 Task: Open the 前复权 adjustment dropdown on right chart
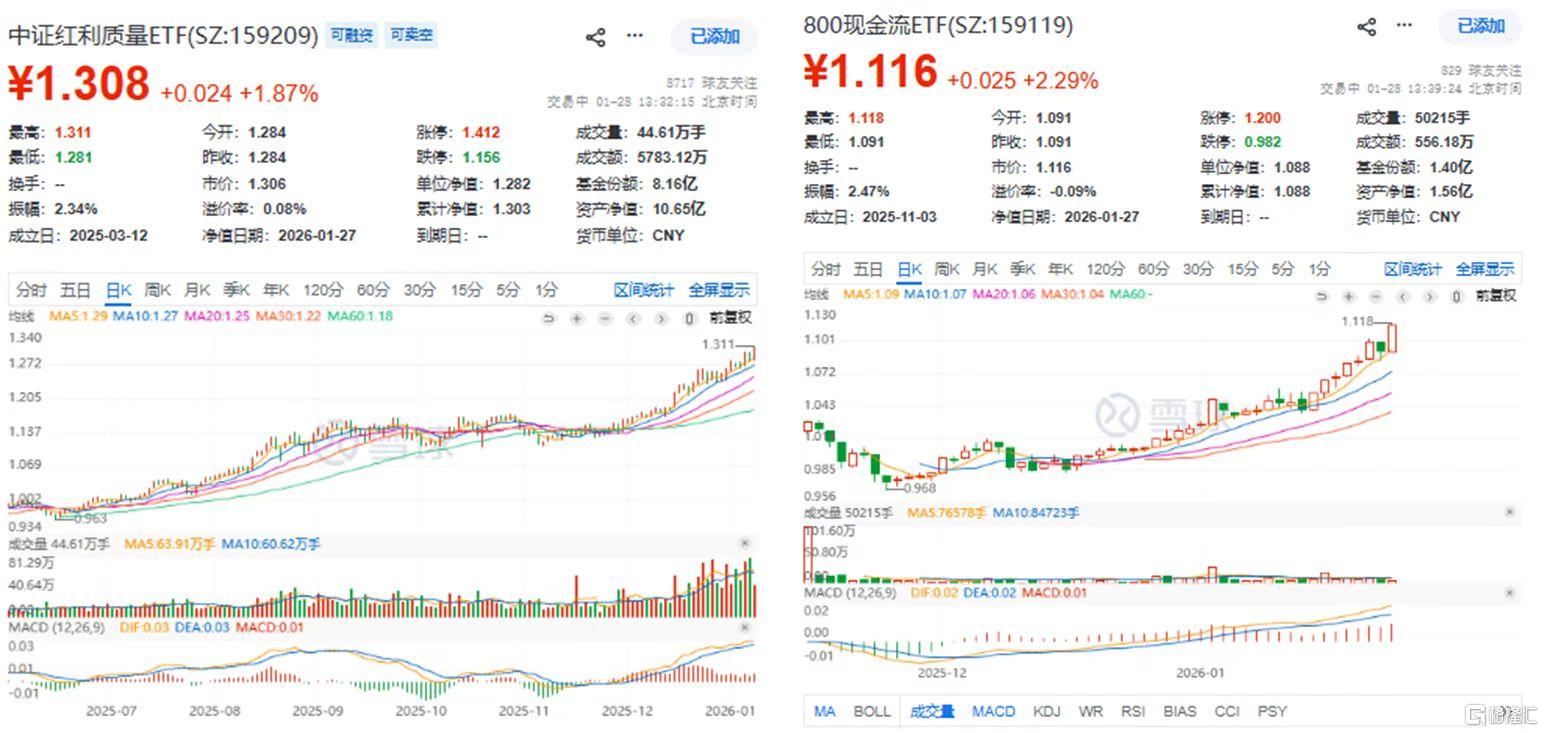coord(1495,296)
